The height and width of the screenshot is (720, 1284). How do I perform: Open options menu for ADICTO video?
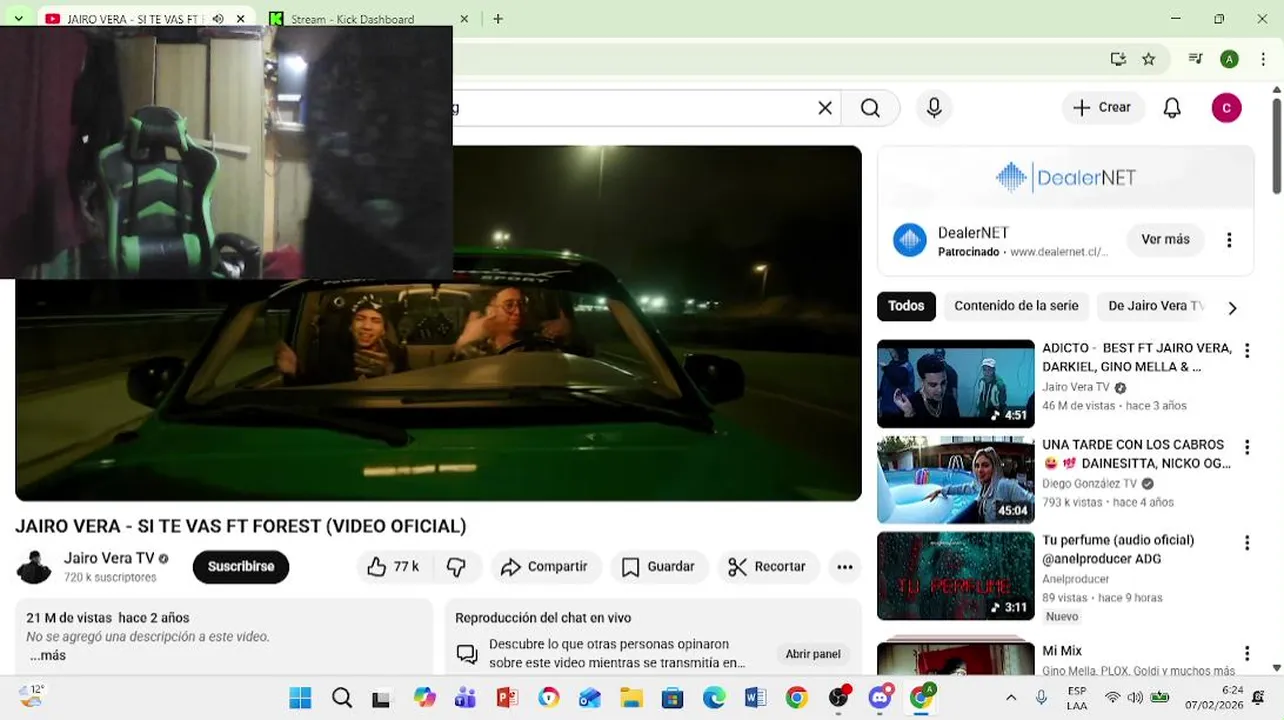coord(1247,351)
